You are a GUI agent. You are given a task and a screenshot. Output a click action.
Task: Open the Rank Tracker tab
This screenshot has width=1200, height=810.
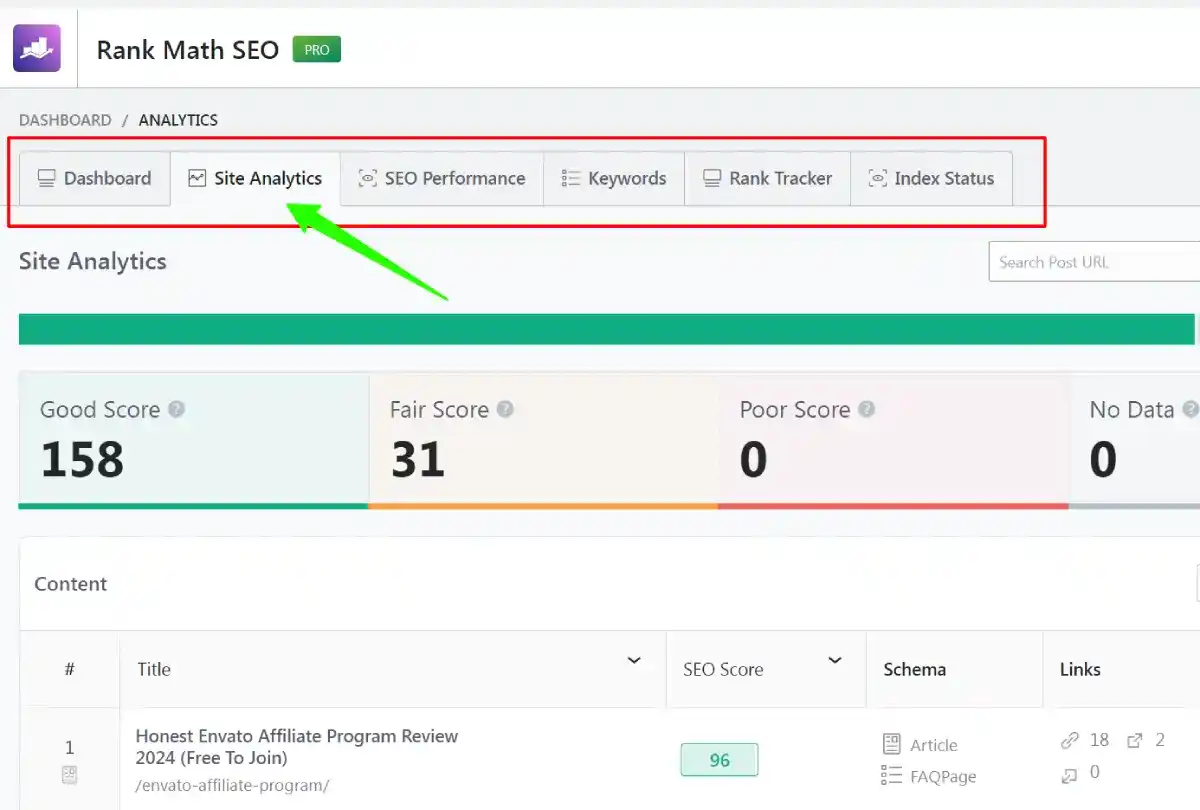[767, 178]
